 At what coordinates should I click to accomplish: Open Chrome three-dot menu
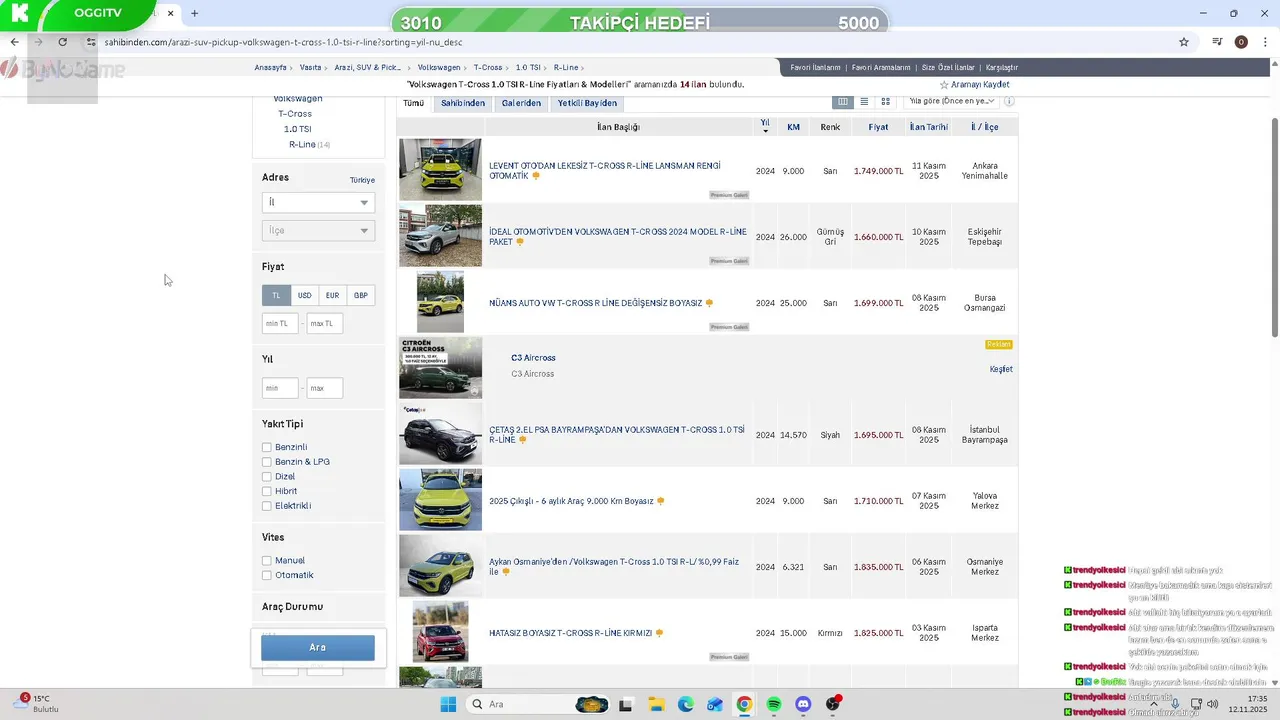point(1266,42)
